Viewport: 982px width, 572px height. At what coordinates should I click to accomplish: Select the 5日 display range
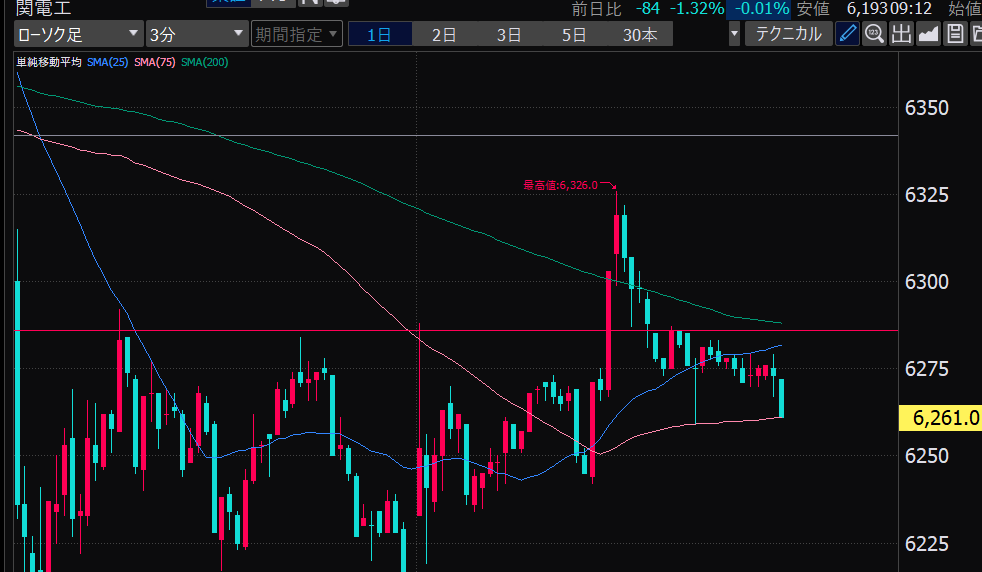coord(574,35)
